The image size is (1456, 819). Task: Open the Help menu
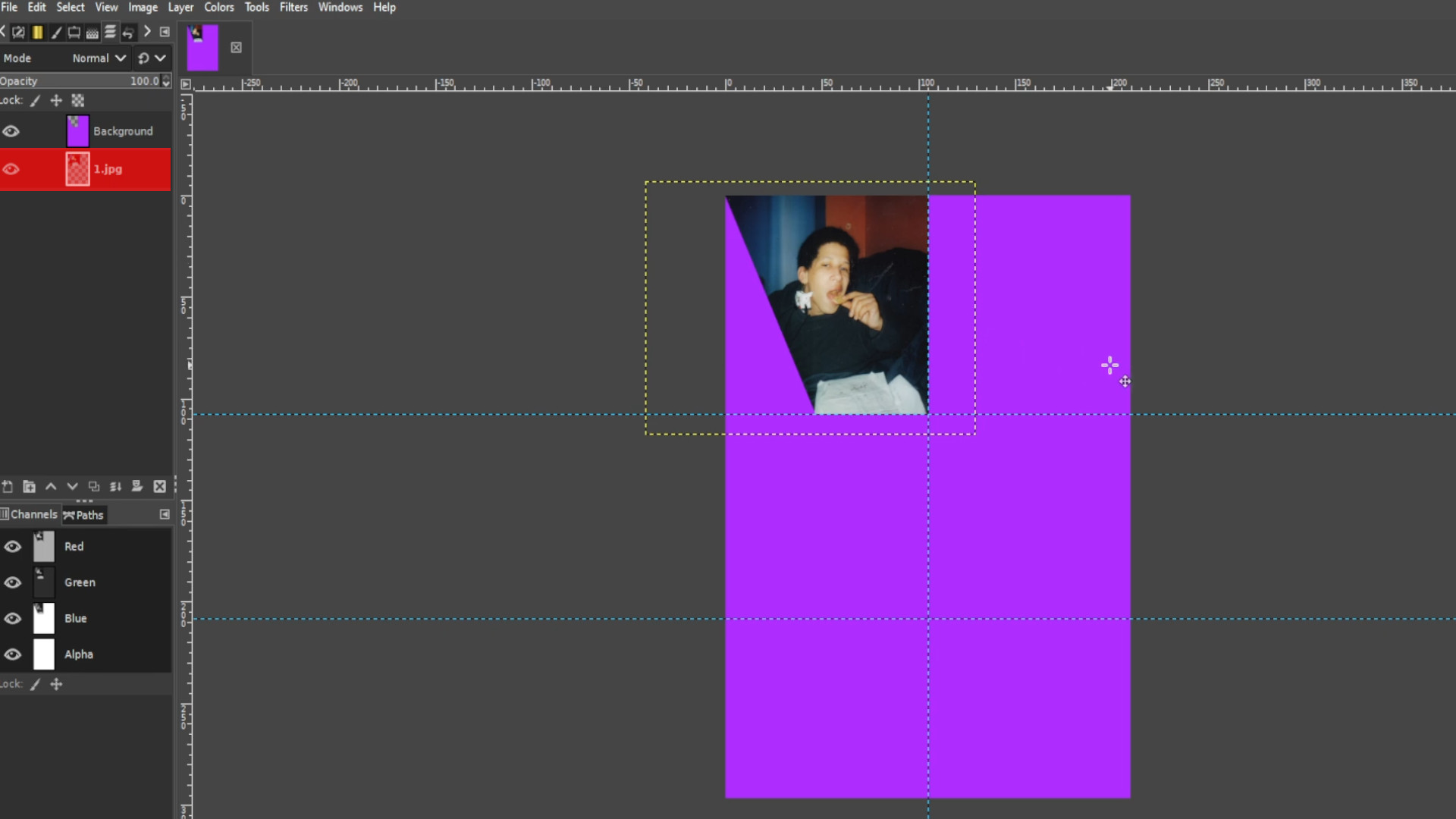pos(384,7)
